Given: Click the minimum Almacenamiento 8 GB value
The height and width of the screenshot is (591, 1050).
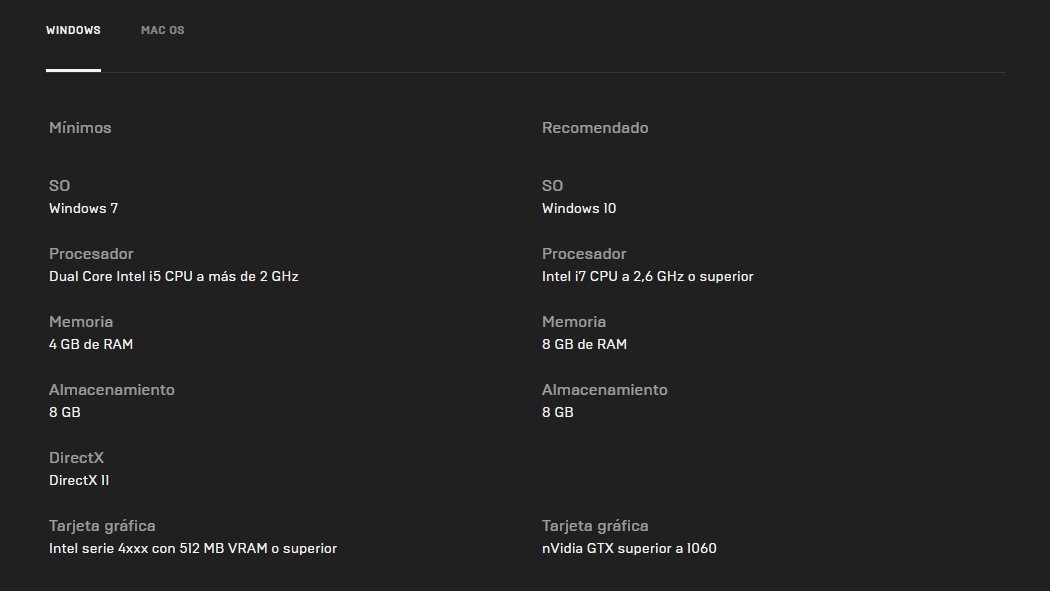Looking at the screenshot, I should pos(65,413).
